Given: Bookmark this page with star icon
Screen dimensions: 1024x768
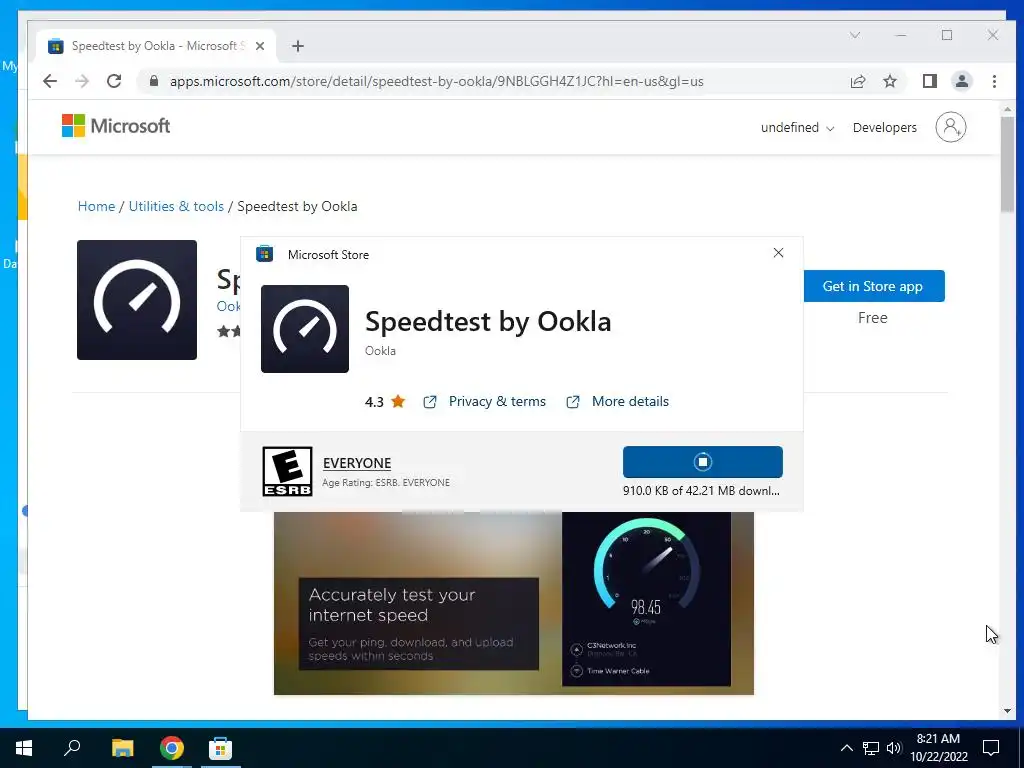Looking at the screenshot, I should click(889, 81).
